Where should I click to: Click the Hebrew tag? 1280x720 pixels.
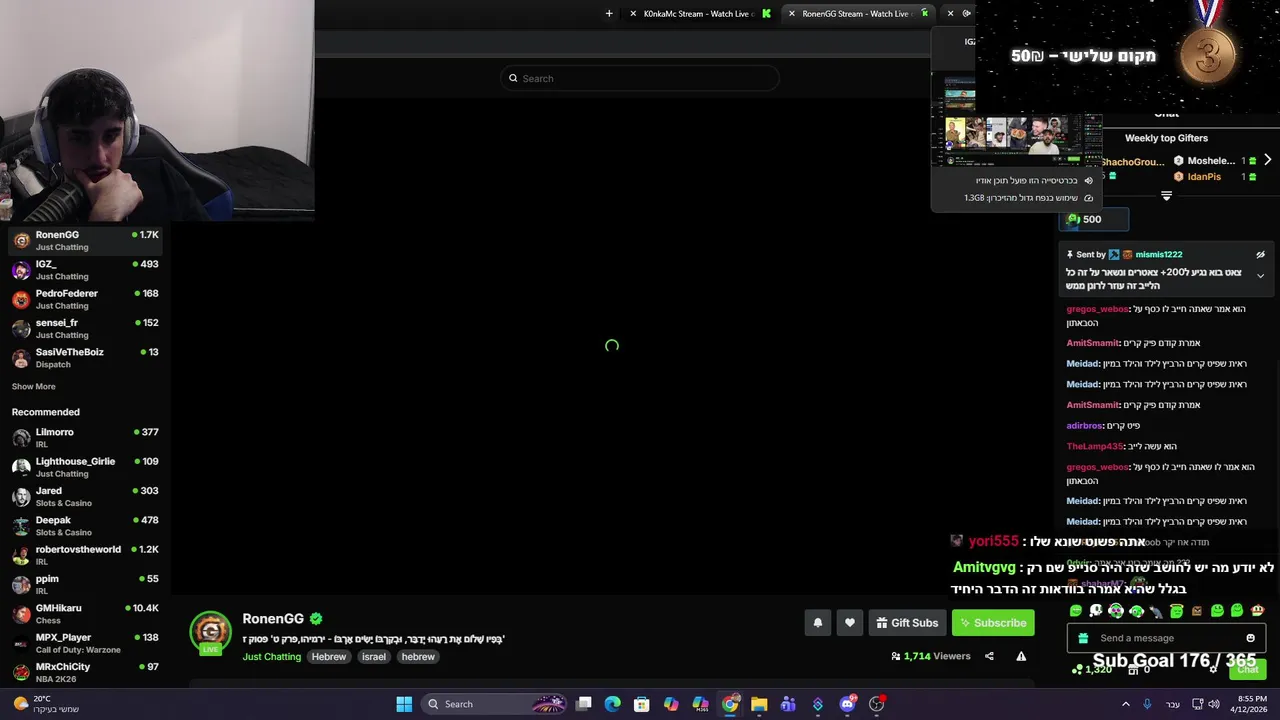pyautogui.click(x=328, y=657)
